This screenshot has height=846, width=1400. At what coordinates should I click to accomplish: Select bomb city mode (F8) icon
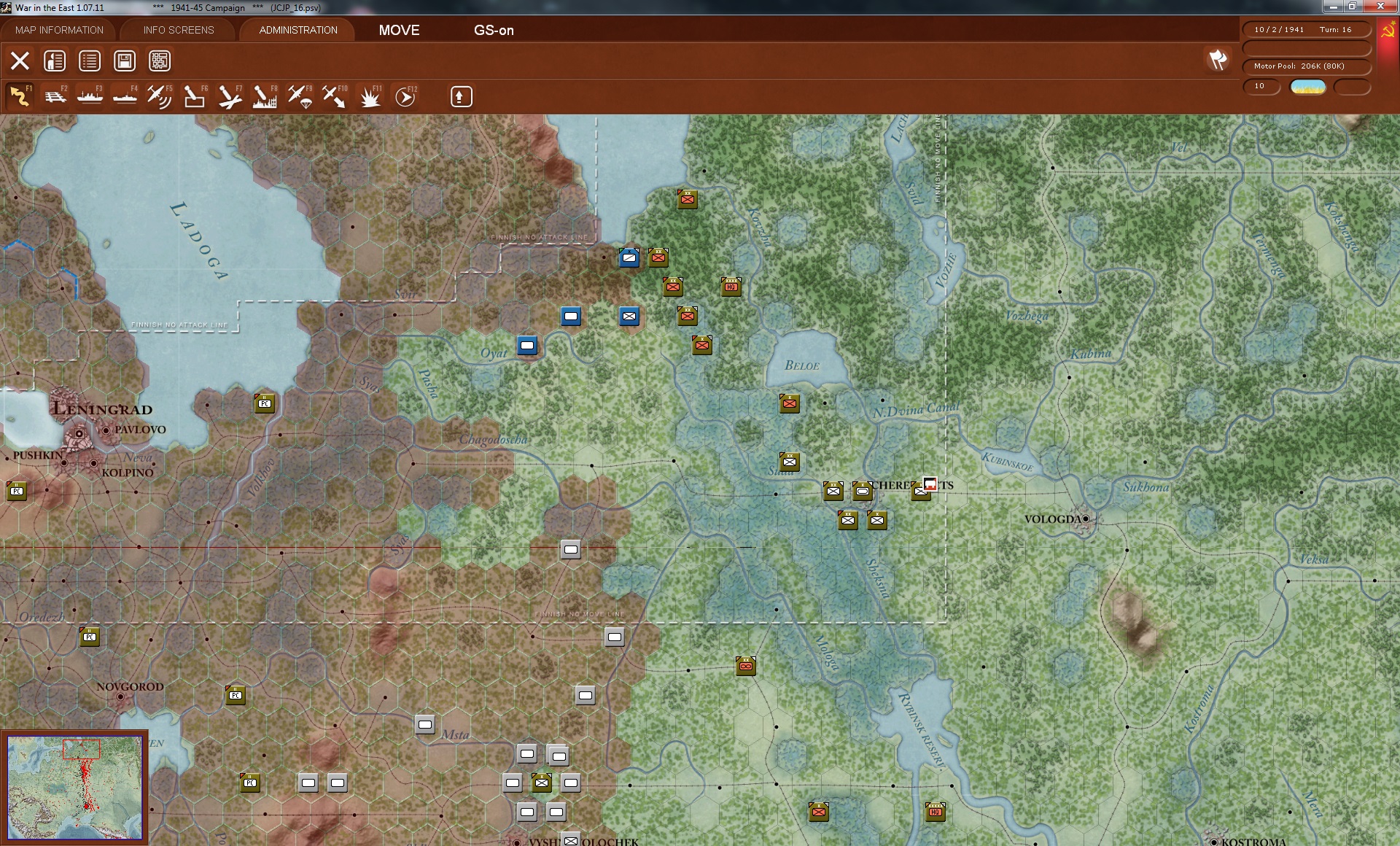265,96
